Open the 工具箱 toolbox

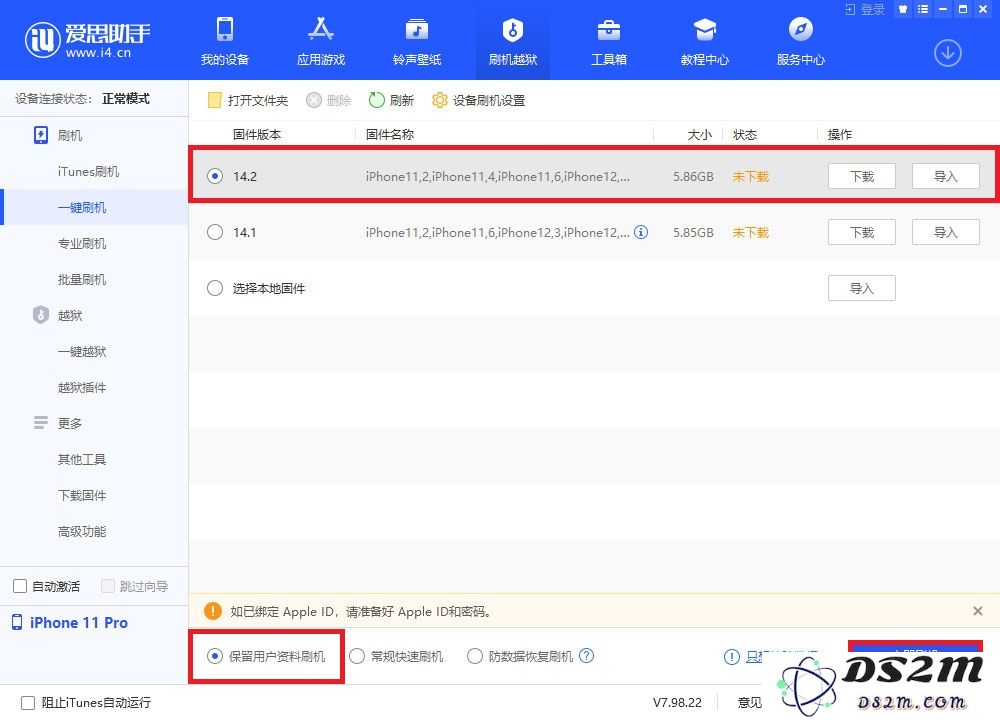click(608, 42)
